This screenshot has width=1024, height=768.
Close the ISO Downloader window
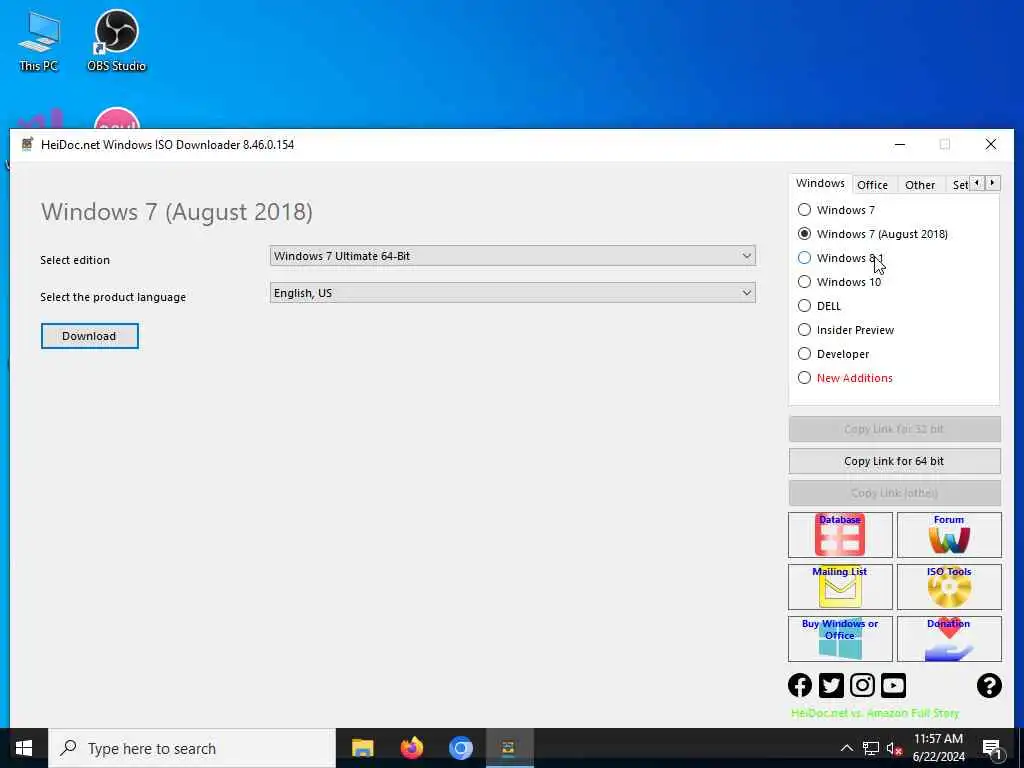[x=991, y=144]
